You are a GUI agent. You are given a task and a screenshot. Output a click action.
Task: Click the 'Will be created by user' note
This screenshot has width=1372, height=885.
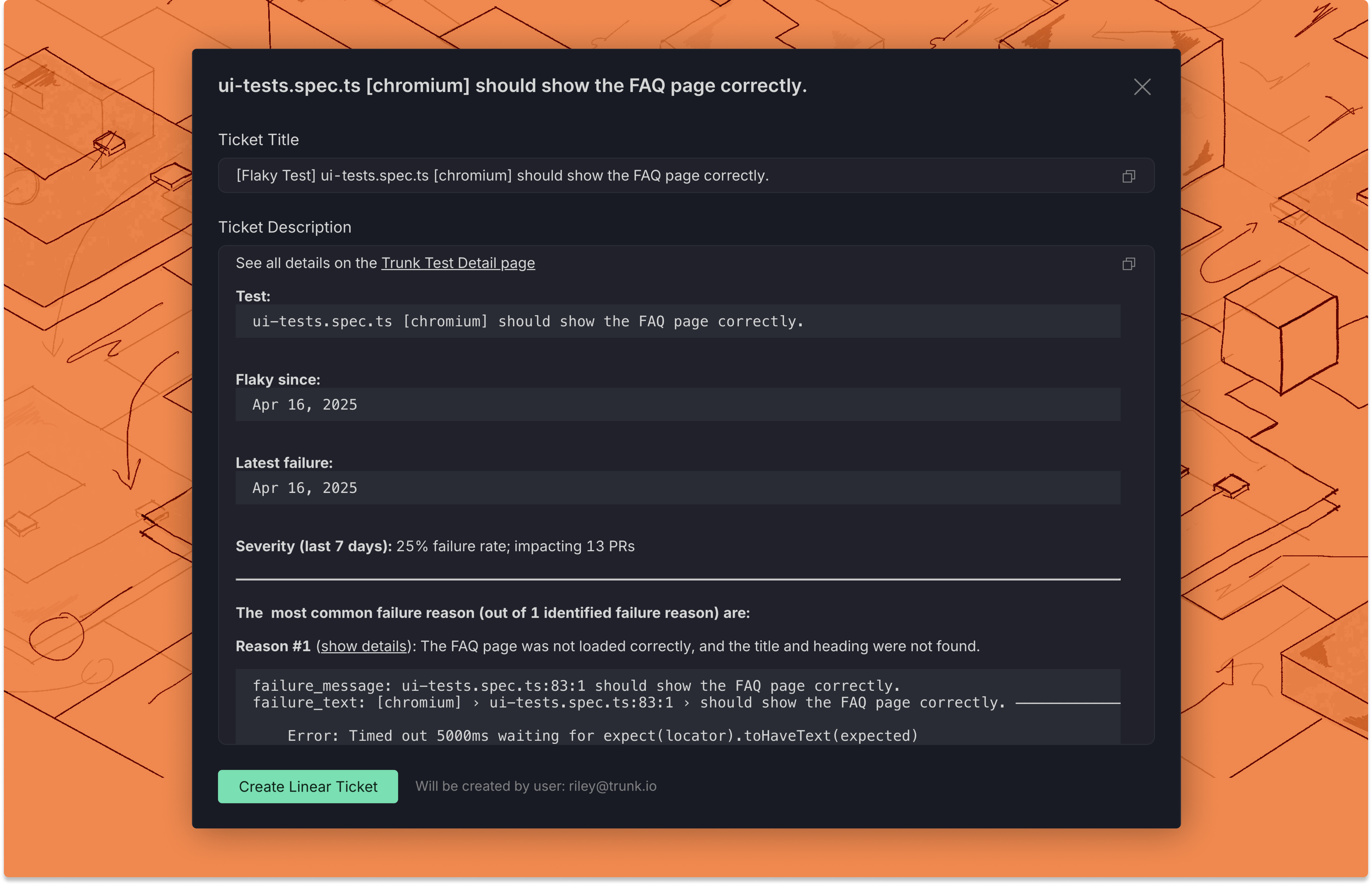[x=536, y=786]
